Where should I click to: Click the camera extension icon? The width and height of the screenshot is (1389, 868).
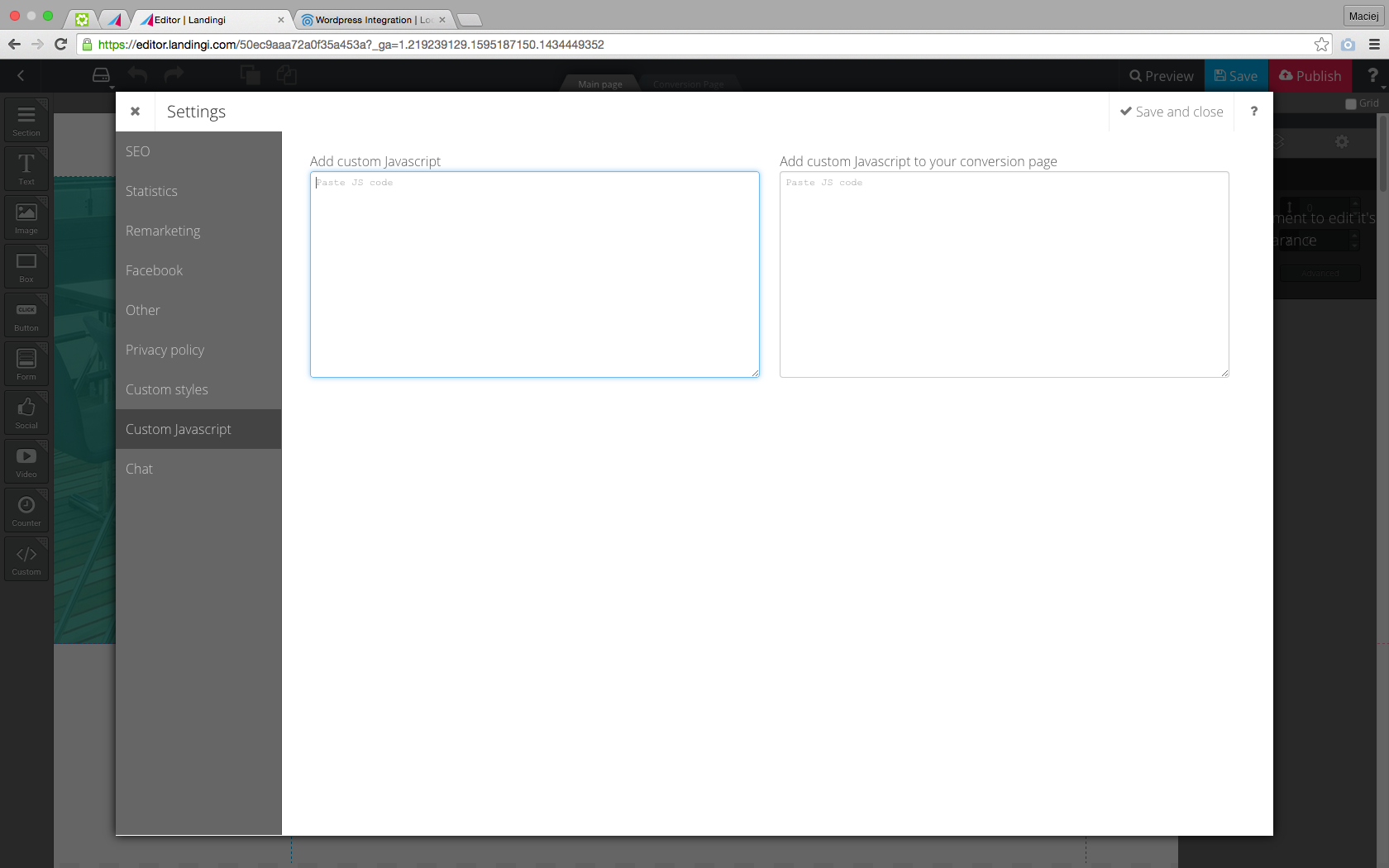tap(1348, 45)
